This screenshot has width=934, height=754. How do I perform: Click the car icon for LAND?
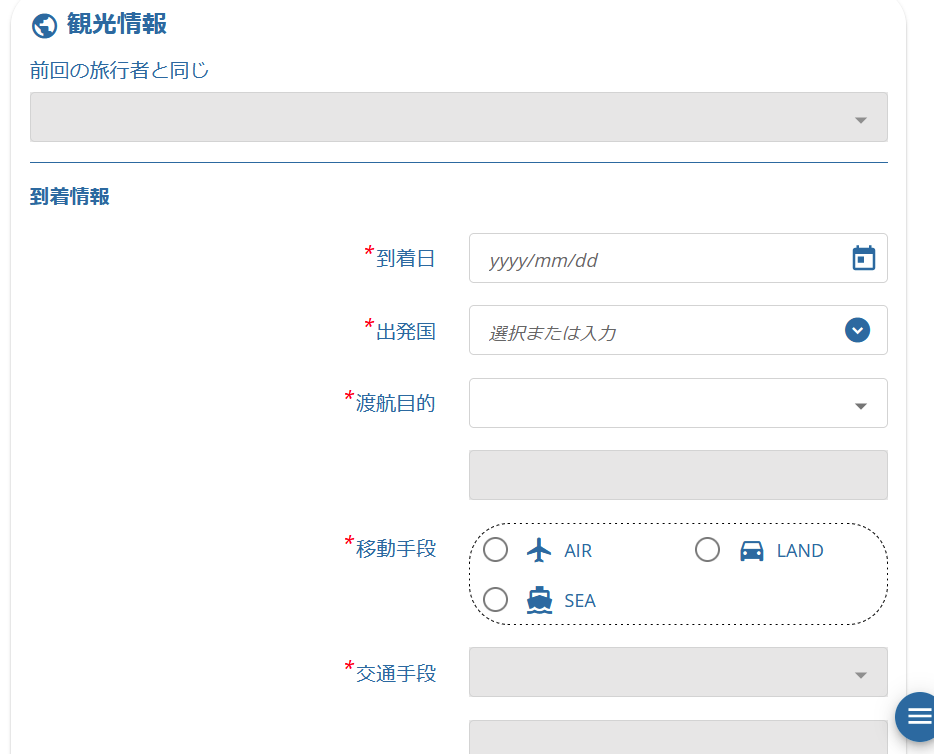click(x=751, y=550)
